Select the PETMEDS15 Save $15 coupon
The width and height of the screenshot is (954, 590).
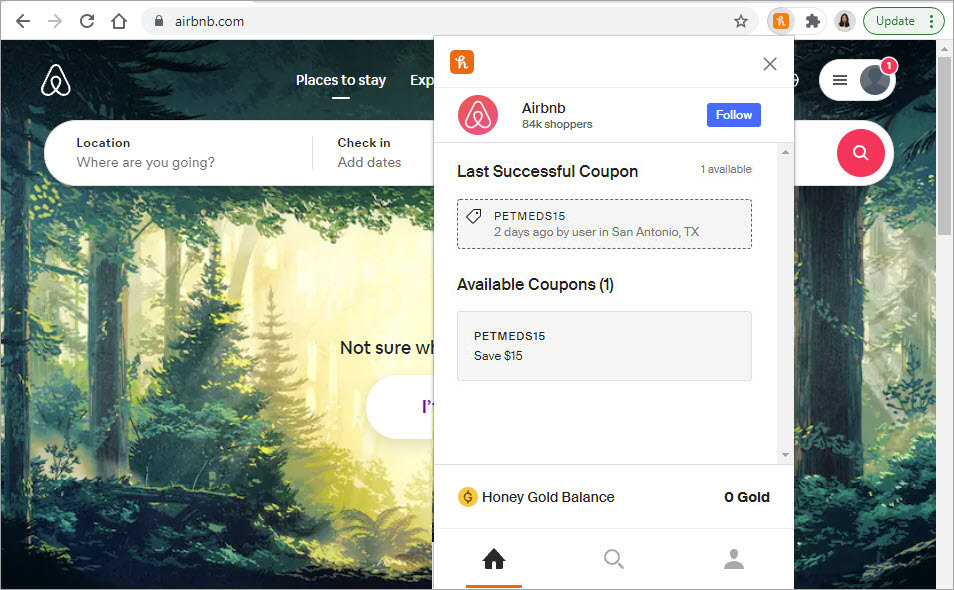point(604,346)
